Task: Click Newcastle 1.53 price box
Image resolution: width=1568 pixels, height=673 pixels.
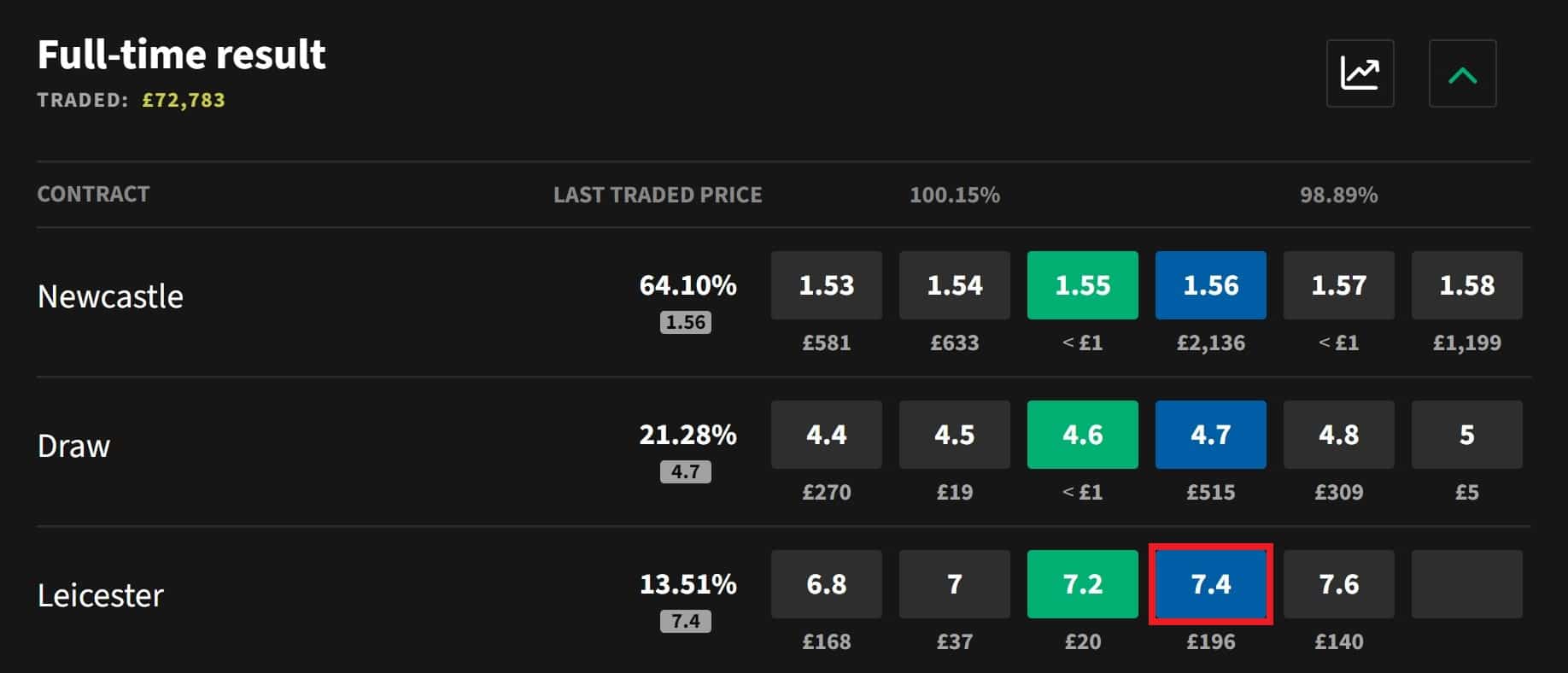Action: click(x=826, y=285)
